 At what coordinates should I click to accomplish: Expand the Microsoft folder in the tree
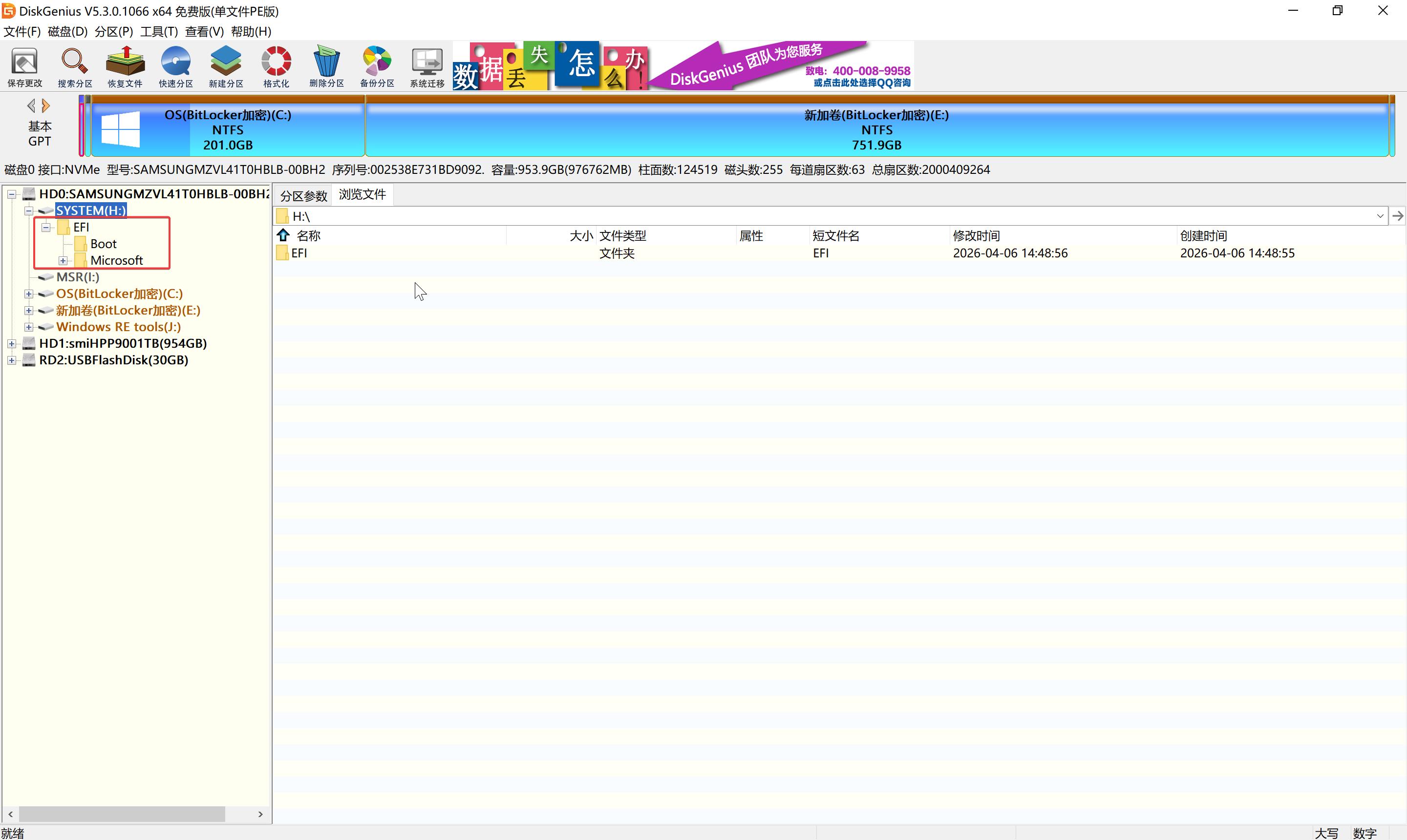[x=63, y=261]
